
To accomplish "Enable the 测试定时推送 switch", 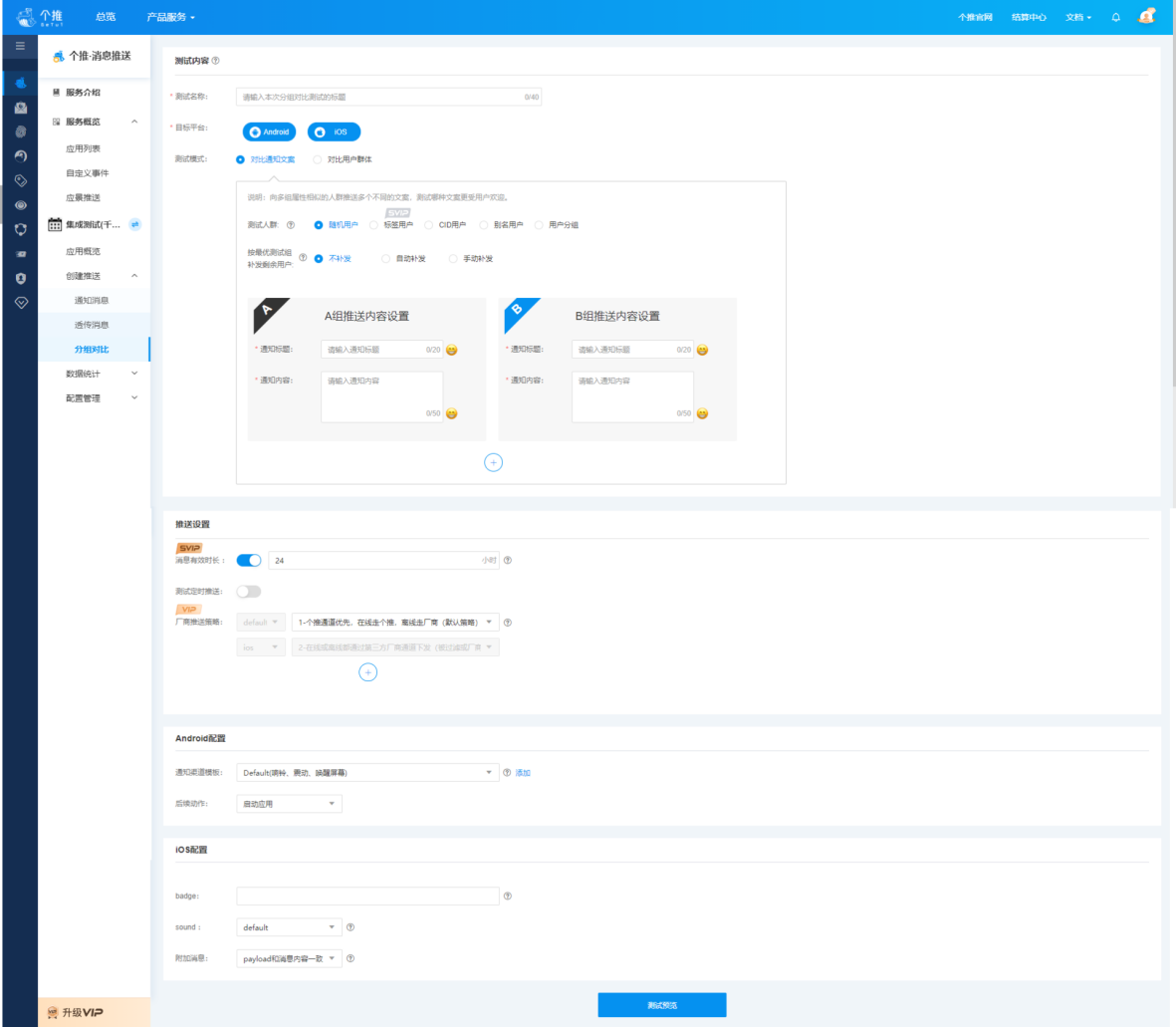I will pyautogui.click(x=249, y=591).
